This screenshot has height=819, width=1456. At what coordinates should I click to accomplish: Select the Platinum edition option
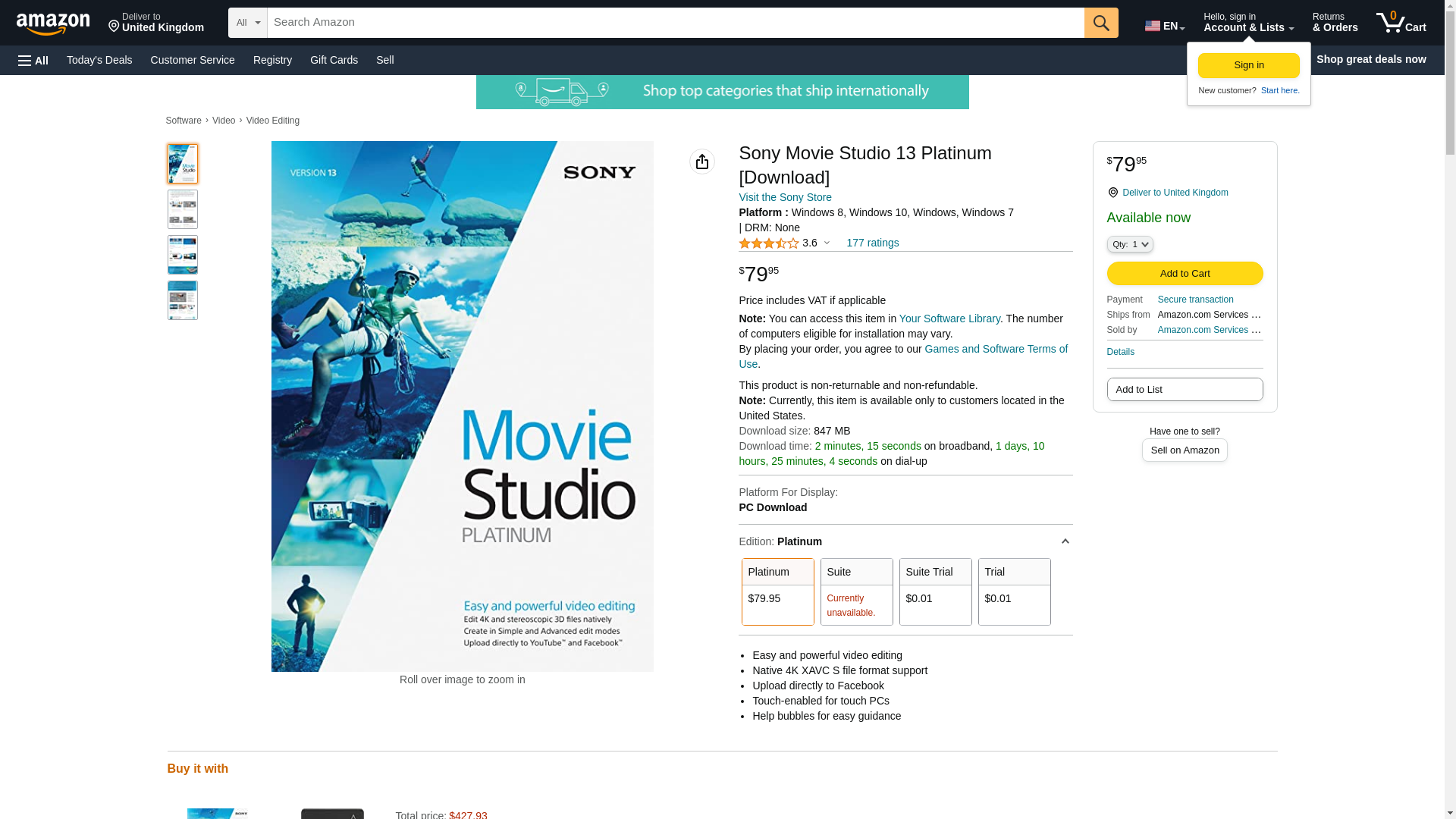(777, 591)
